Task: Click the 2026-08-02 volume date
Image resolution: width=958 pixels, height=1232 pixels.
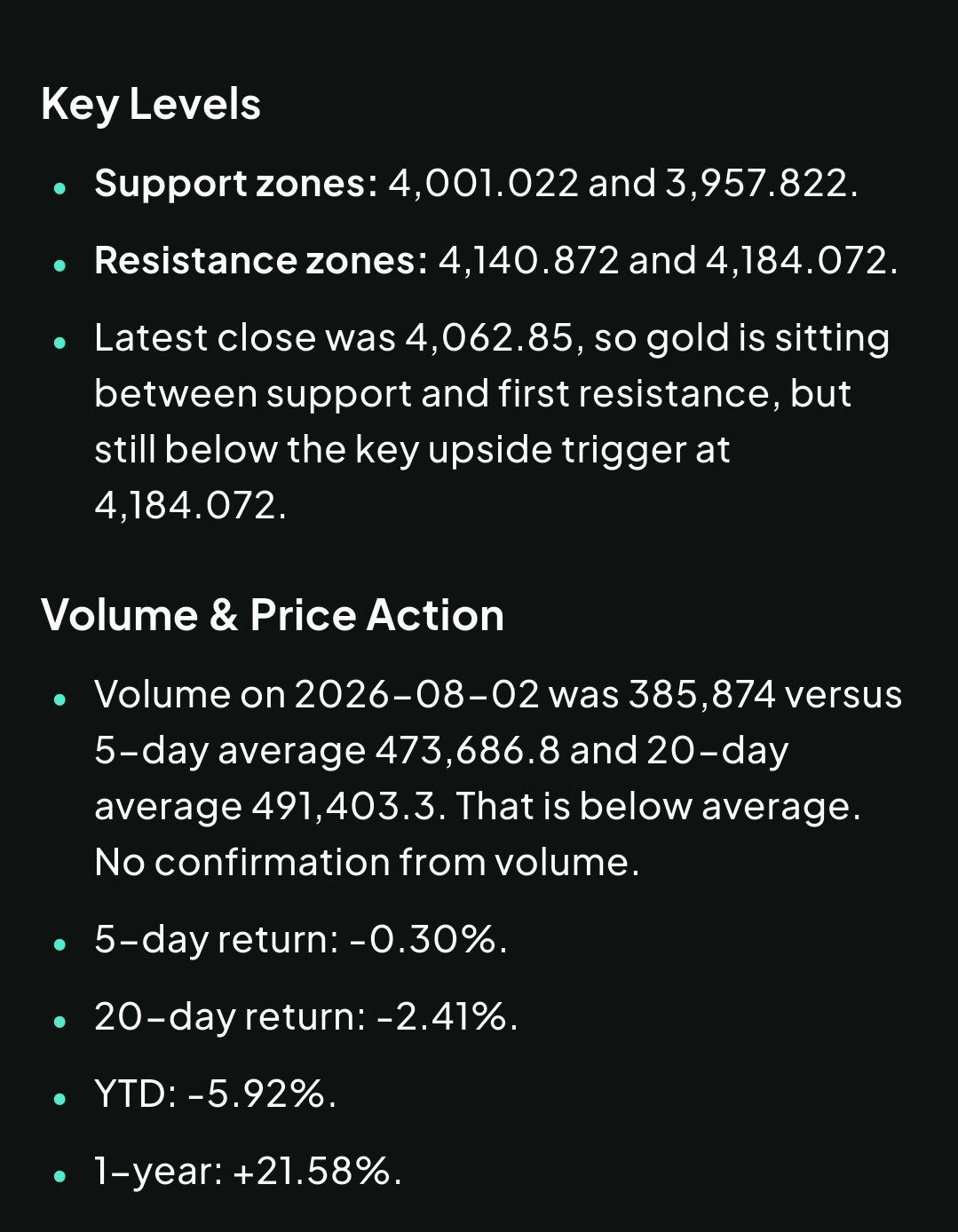Action: coord(416,694)
